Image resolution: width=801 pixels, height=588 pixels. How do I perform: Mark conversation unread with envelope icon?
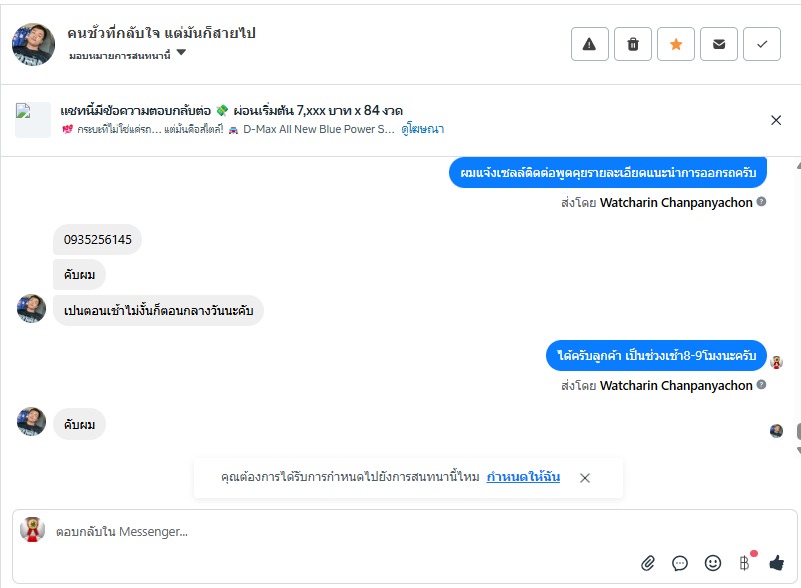click(x=719, y=44)
